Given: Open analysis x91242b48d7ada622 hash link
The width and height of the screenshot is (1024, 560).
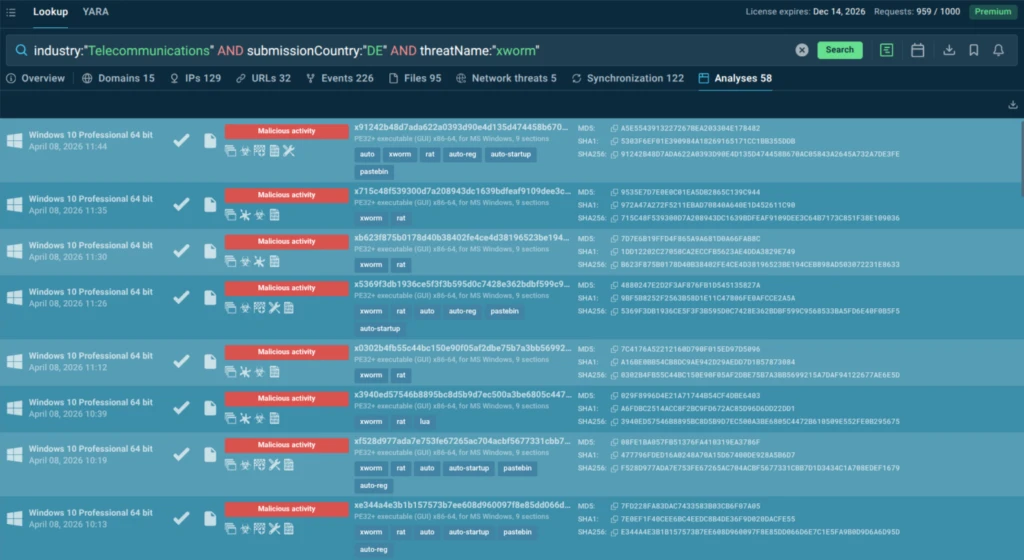Looking at the screenshot, I should [x=460, y=128].
